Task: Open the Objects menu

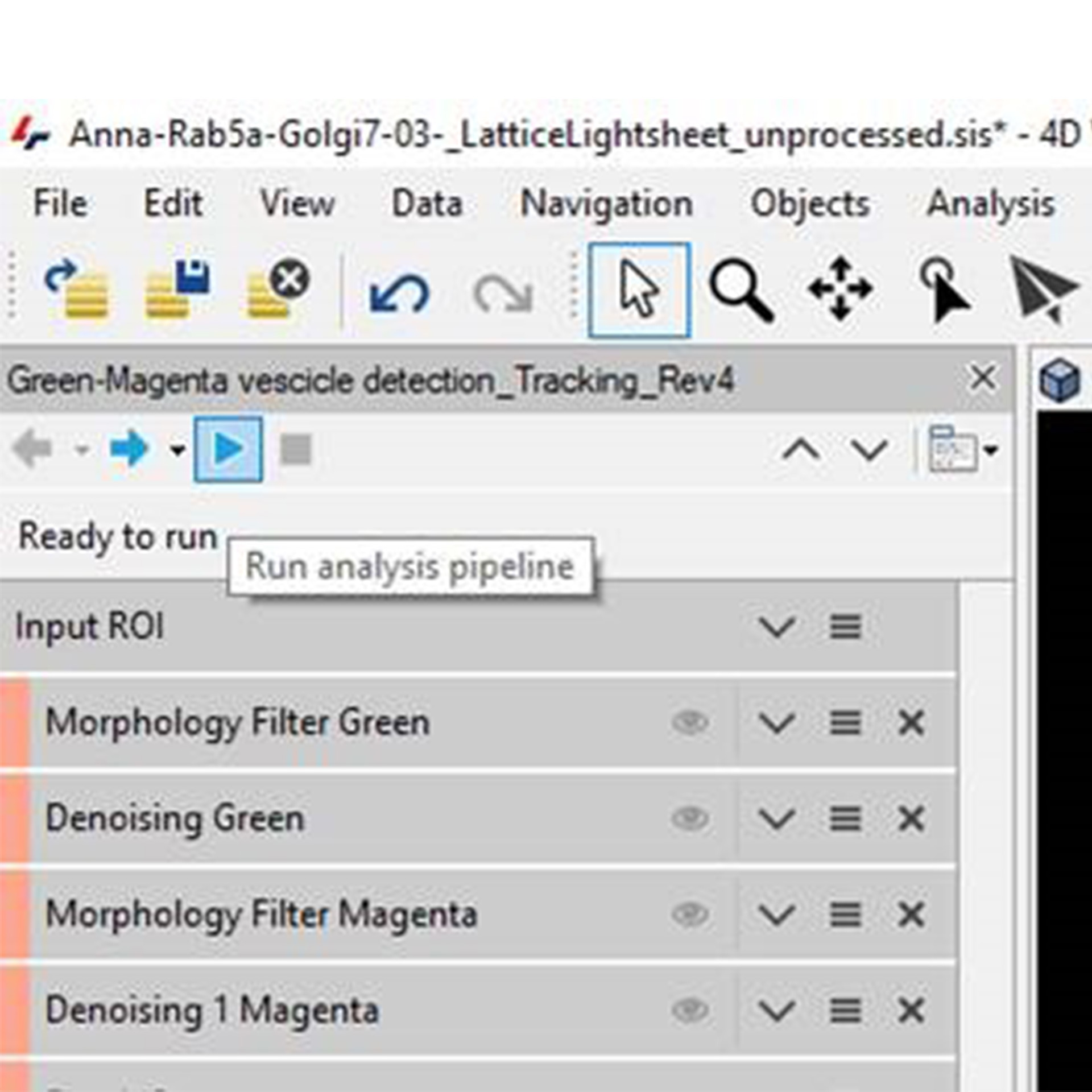Action: coord(810,204)
